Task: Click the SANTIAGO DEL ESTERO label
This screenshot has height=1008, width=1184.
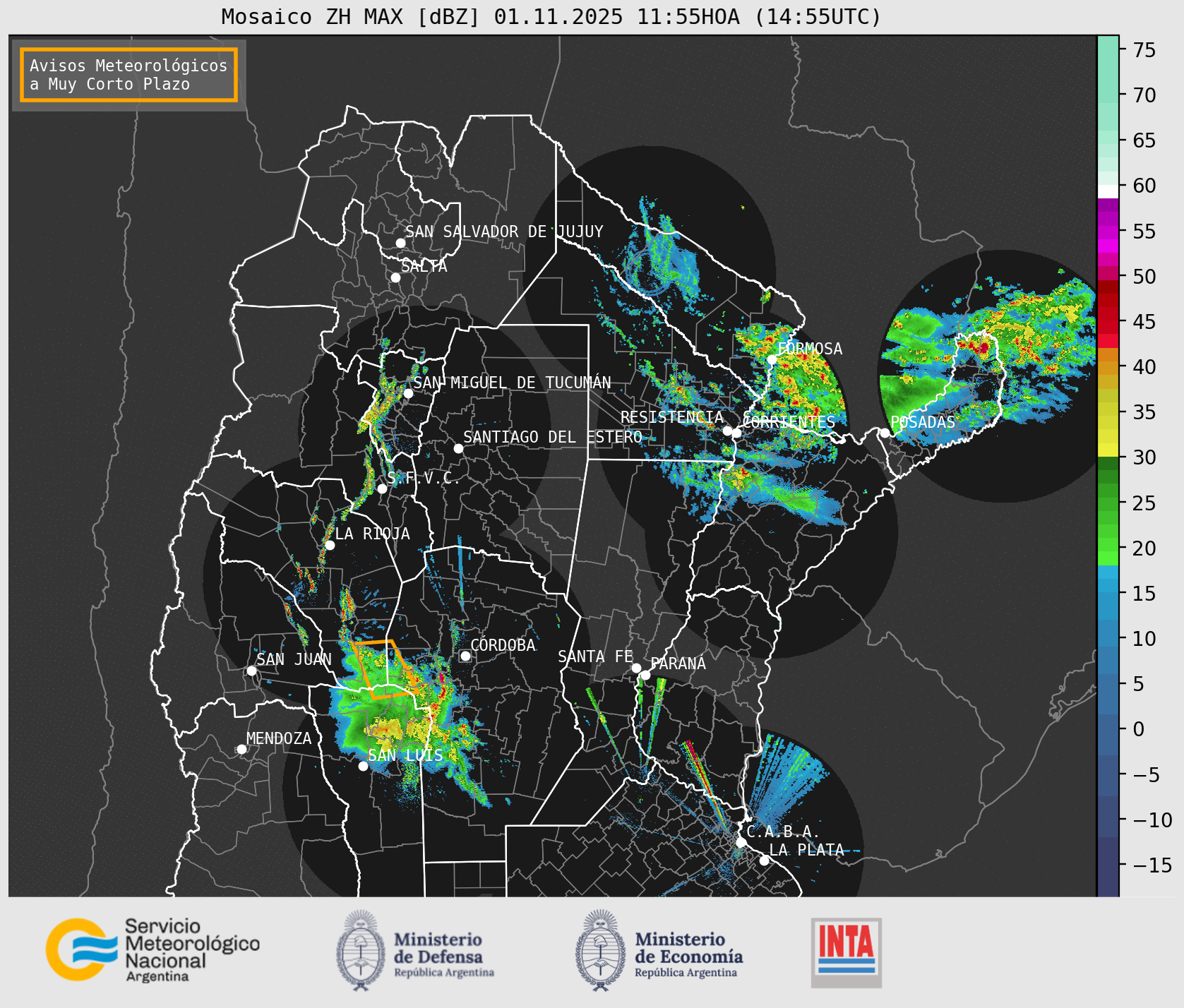Action: click(553, 437)
